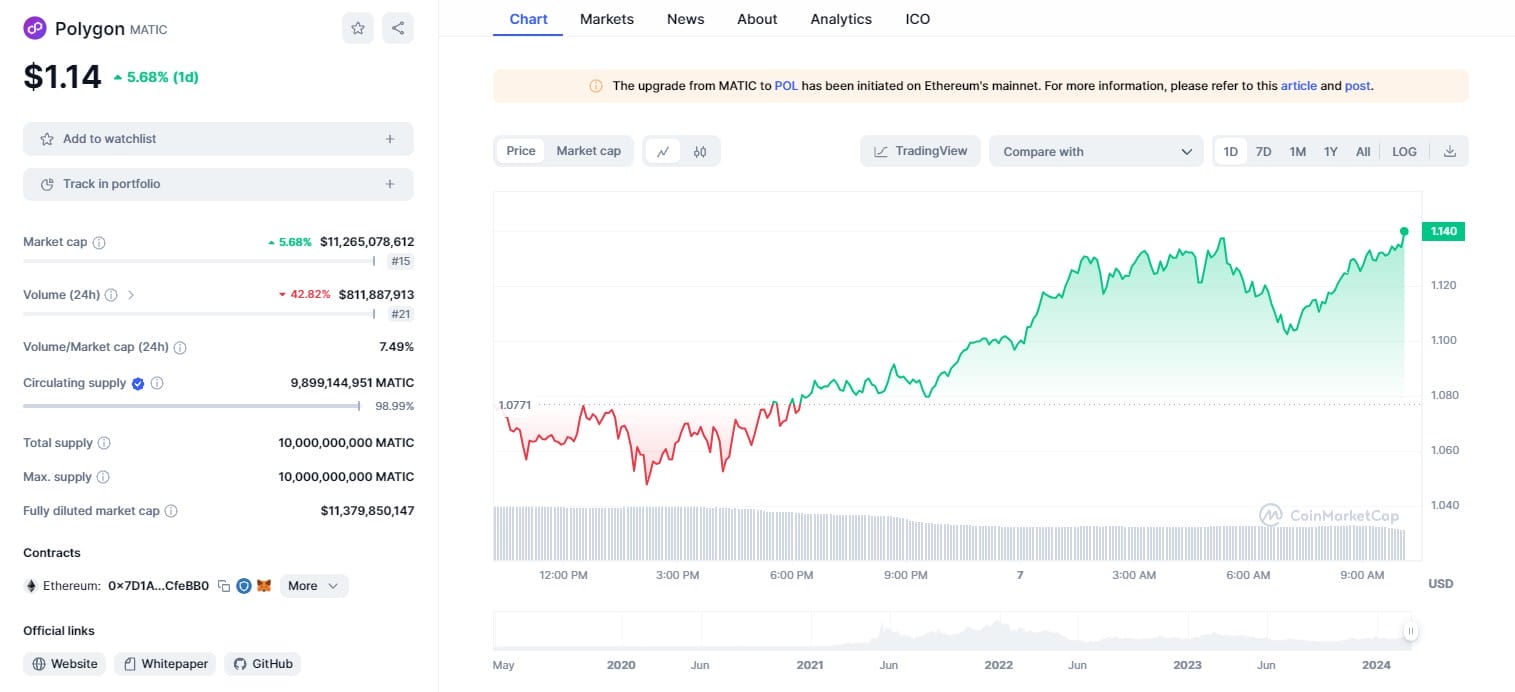
Task: Open the Markets tab
Action: tap(607, 19)
